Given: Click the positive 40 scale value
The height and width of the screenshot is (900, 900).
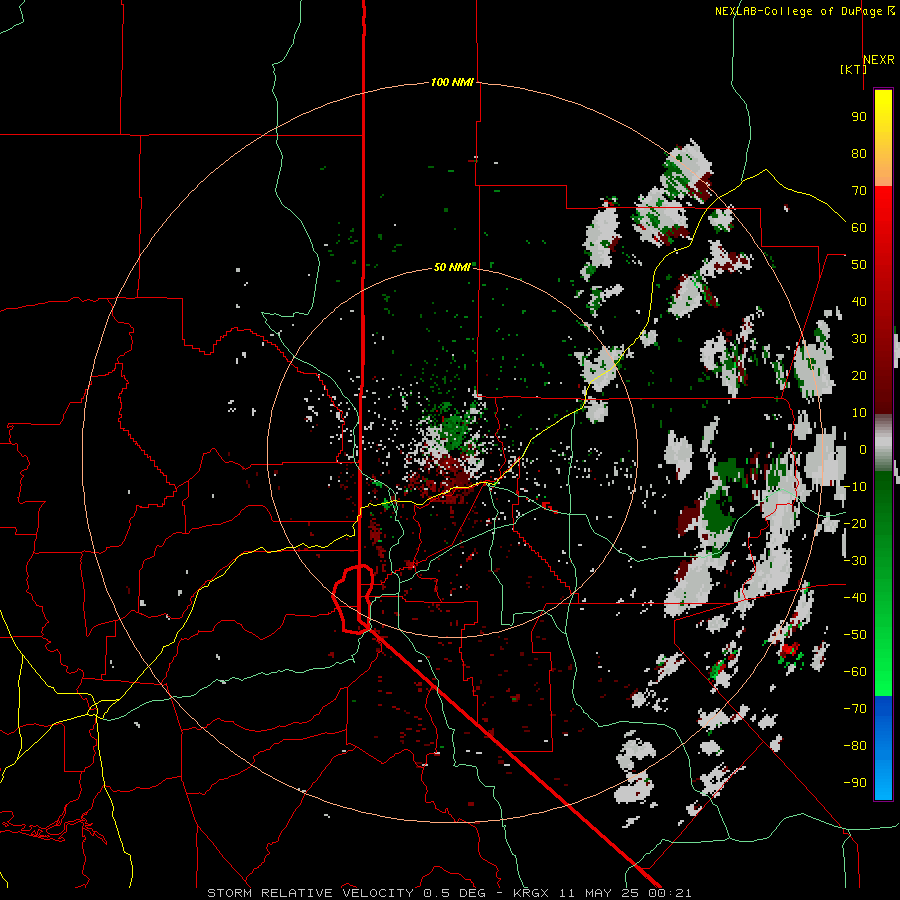Looking at the screenshot, I should pos(859,302).
